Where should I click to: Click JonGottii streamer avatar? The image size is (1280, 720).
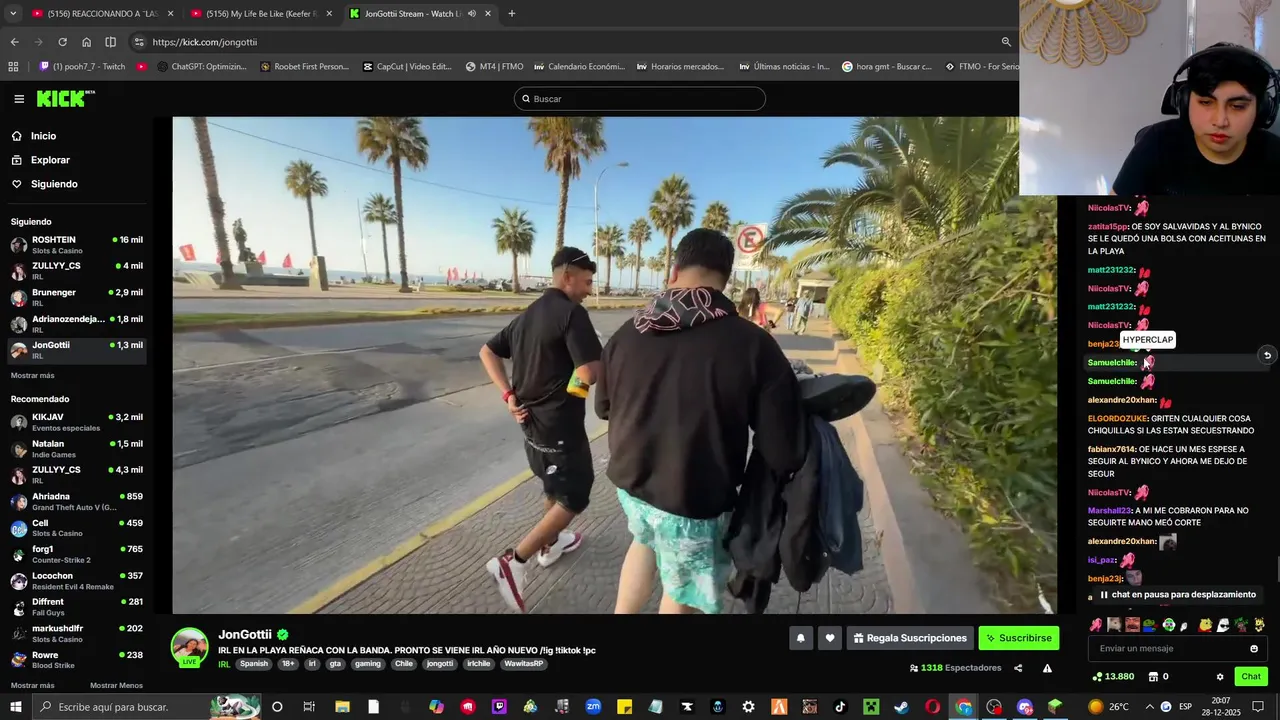189,646
